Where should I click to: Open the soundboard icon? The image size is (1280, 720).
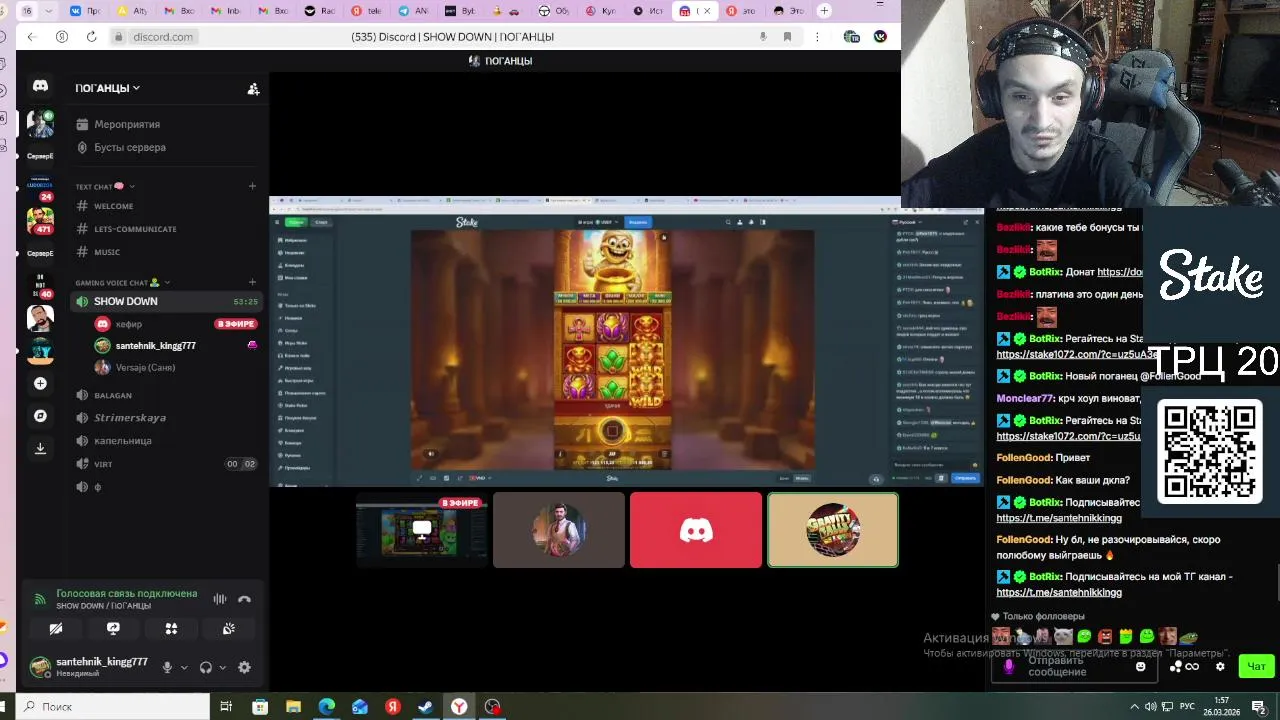tap(229, 628)
